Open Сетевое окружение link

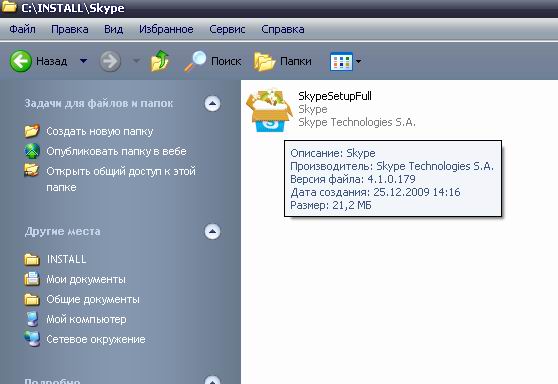coord(96,339)
